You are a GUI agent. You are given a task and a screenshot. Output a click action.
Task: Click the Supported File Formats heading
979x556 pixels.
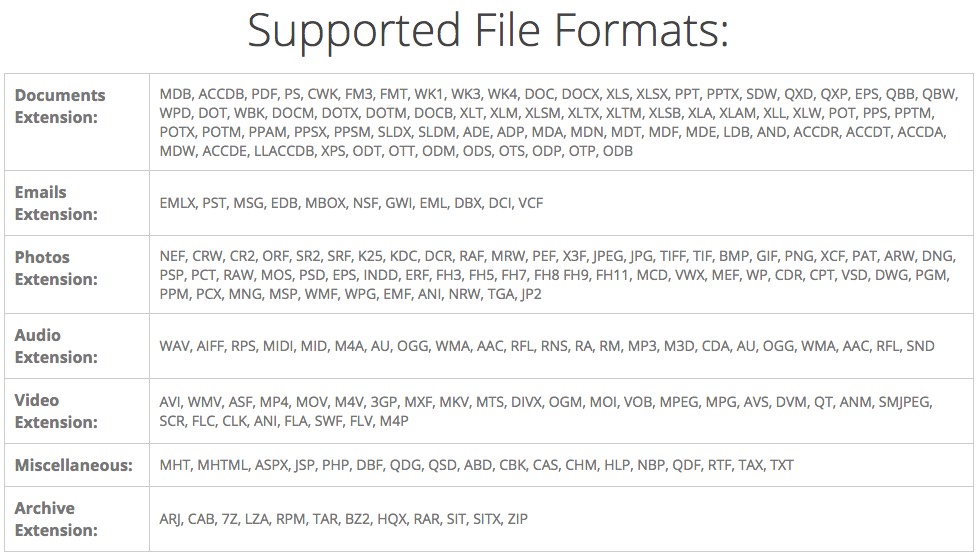click(x=488, y=31)
